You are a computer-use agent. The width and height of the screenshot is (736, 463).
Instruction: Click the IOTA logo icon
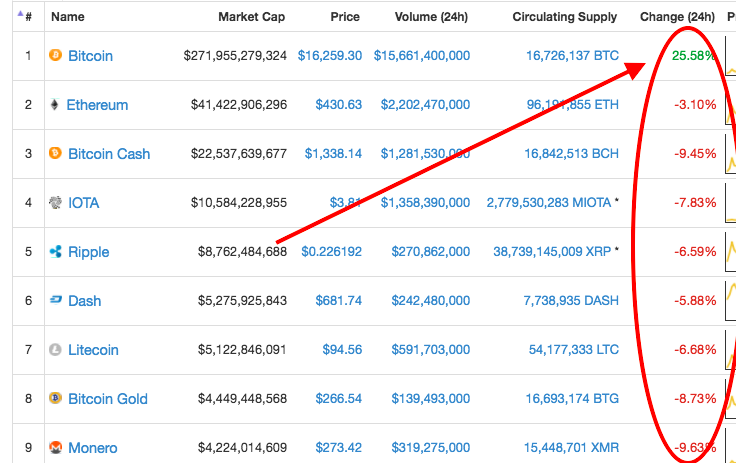(55, 203)
